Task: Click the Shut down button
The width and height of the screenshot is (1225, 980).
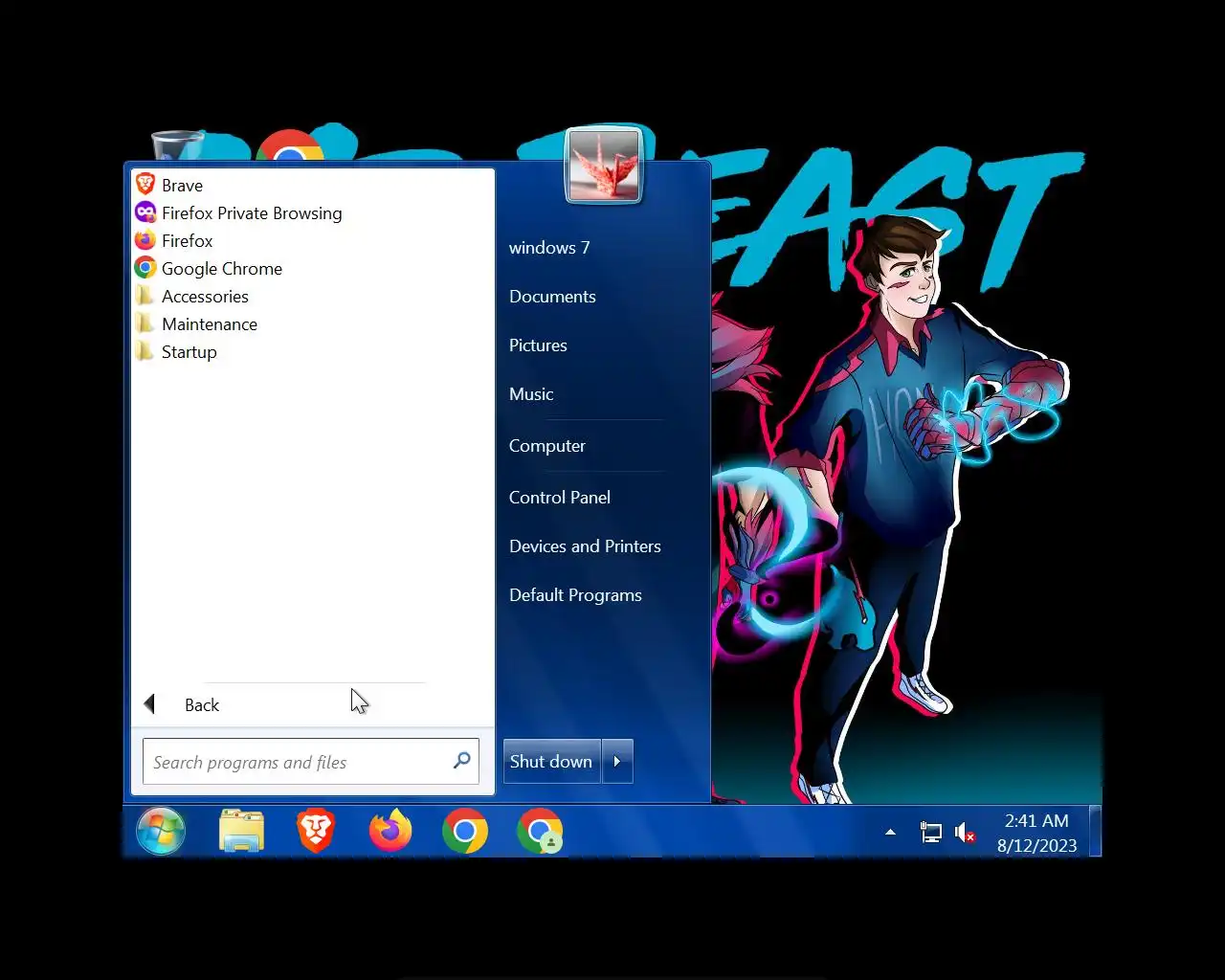Action: coord(551,761)
